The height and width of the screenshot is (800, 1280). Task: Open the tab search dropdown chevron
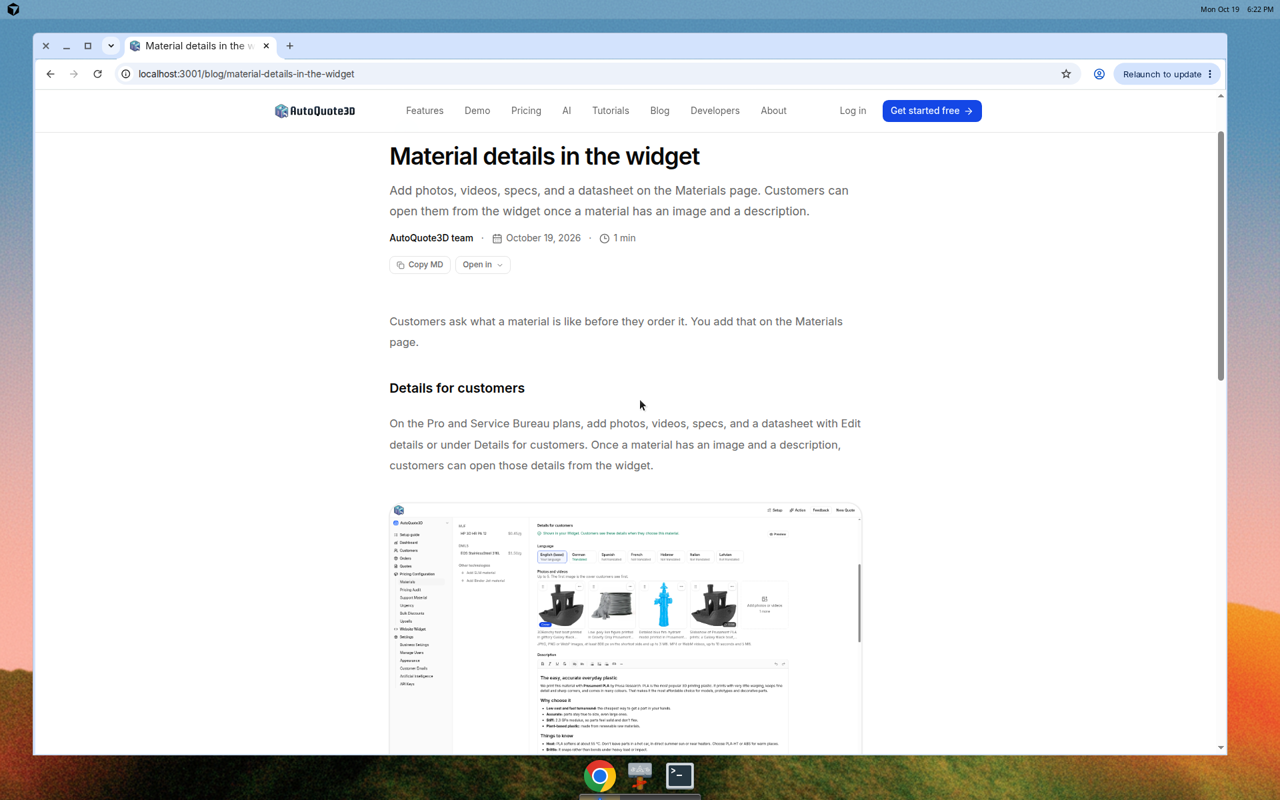click(x=111, y=46)
